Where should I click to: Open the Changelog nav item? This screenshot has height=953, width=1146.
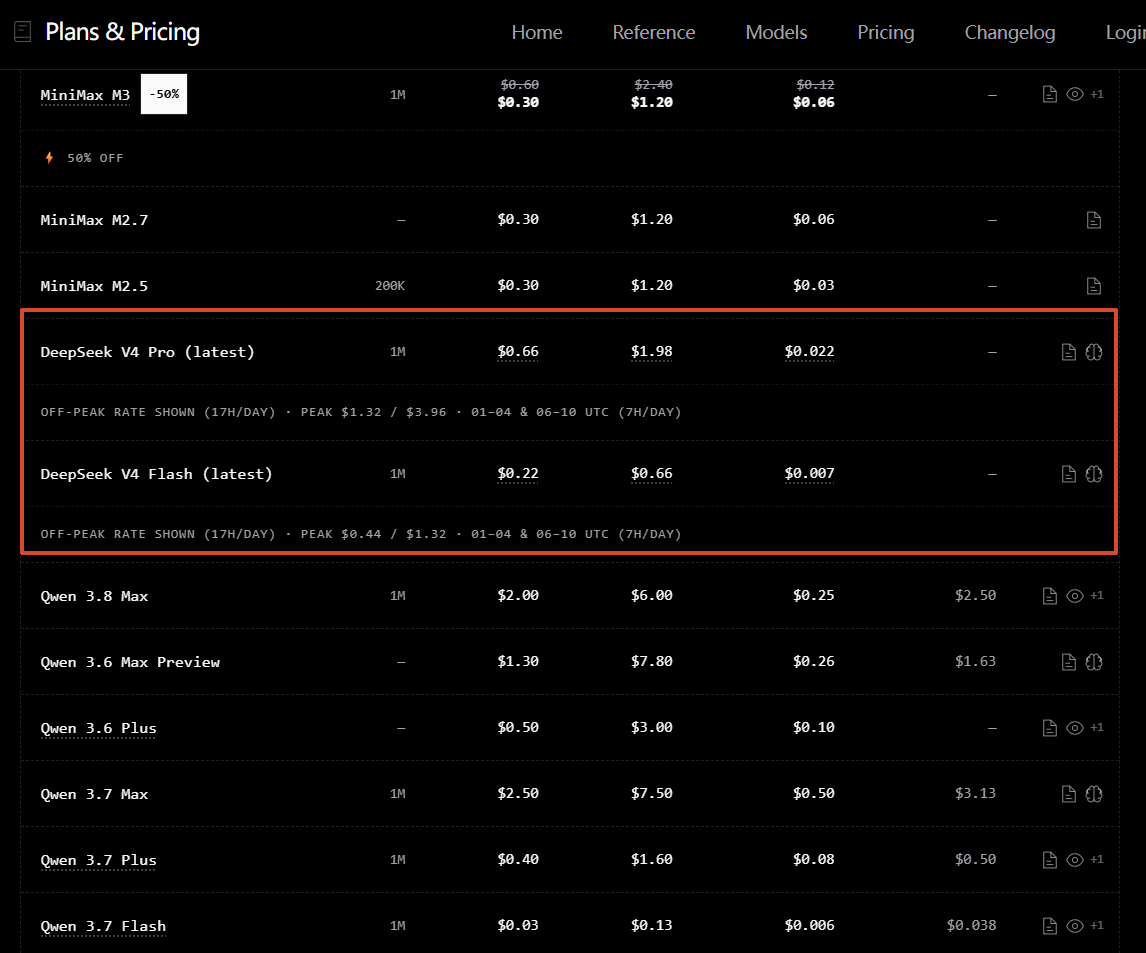point(1010,32)
